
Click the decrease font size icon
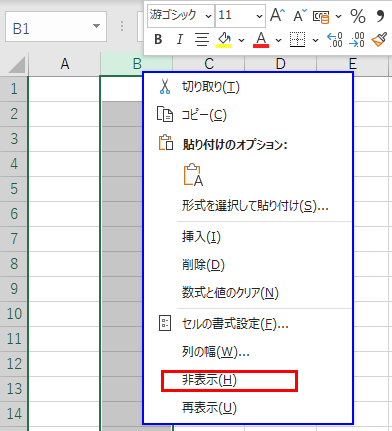[300, 15]
